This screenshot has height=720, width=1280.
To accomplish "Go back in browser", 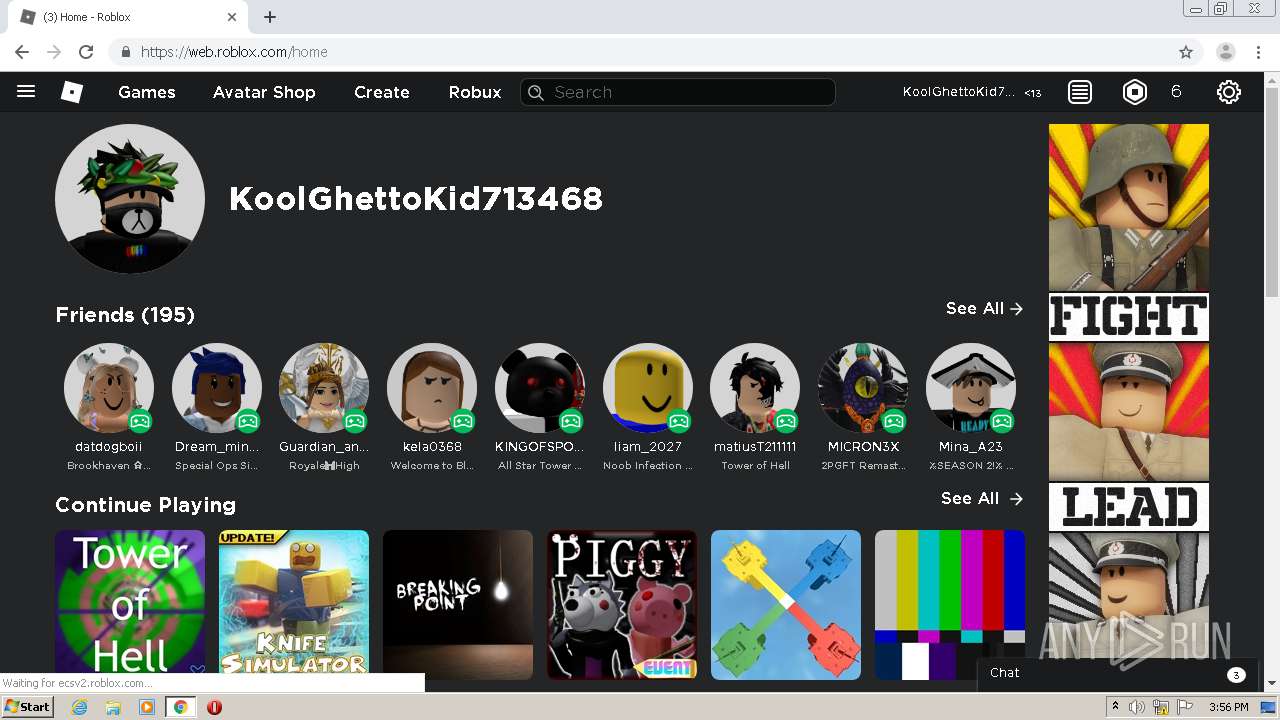I will 22,52.
